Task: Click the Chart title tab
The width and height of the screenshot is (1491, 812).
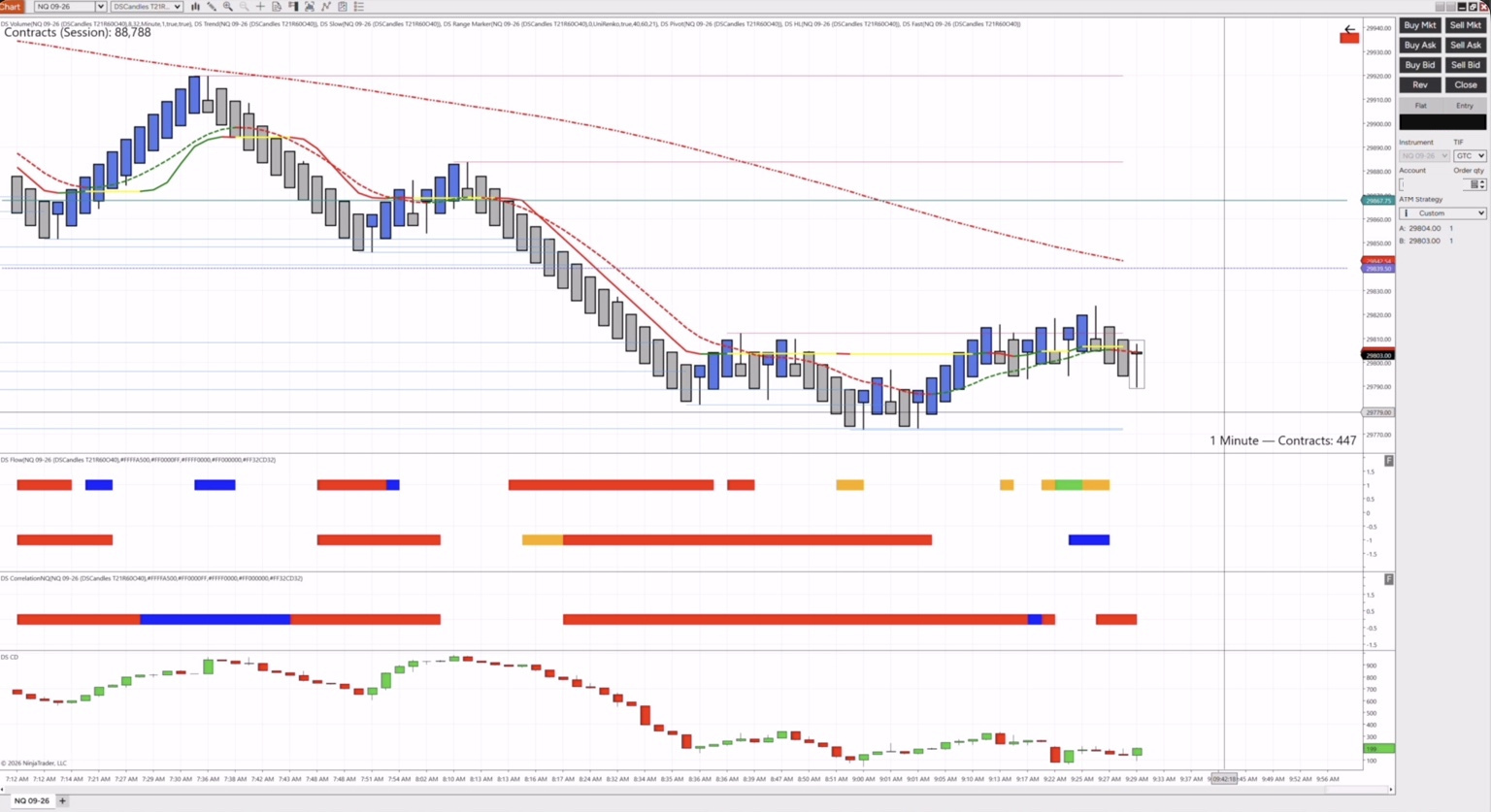Action: (11, 7)
